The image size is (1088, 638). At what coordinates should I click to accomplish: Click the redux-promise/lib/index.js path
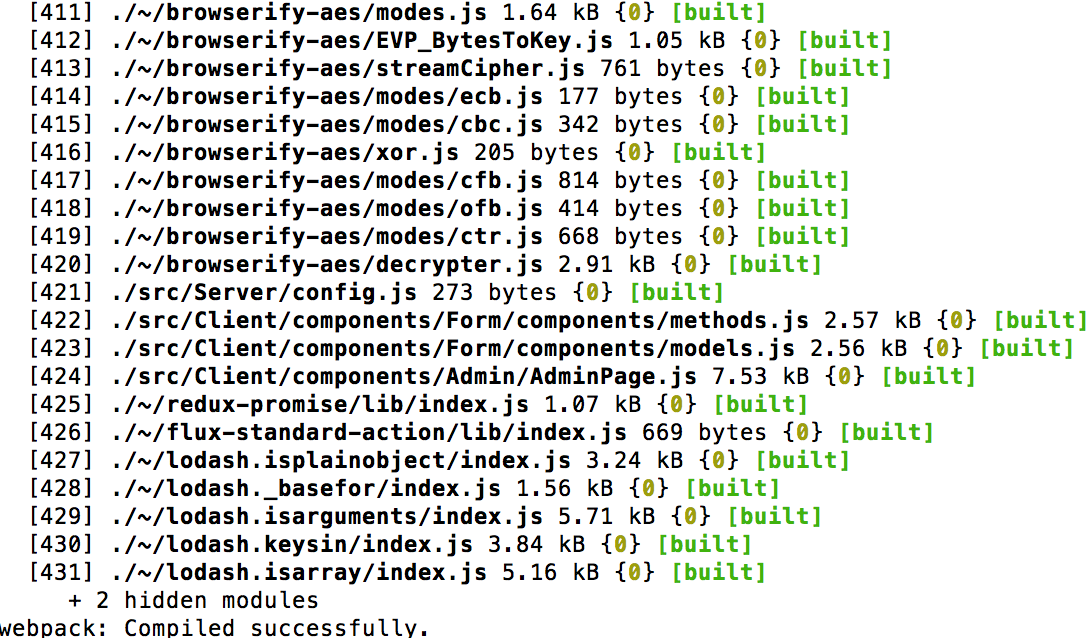point(319,404)
